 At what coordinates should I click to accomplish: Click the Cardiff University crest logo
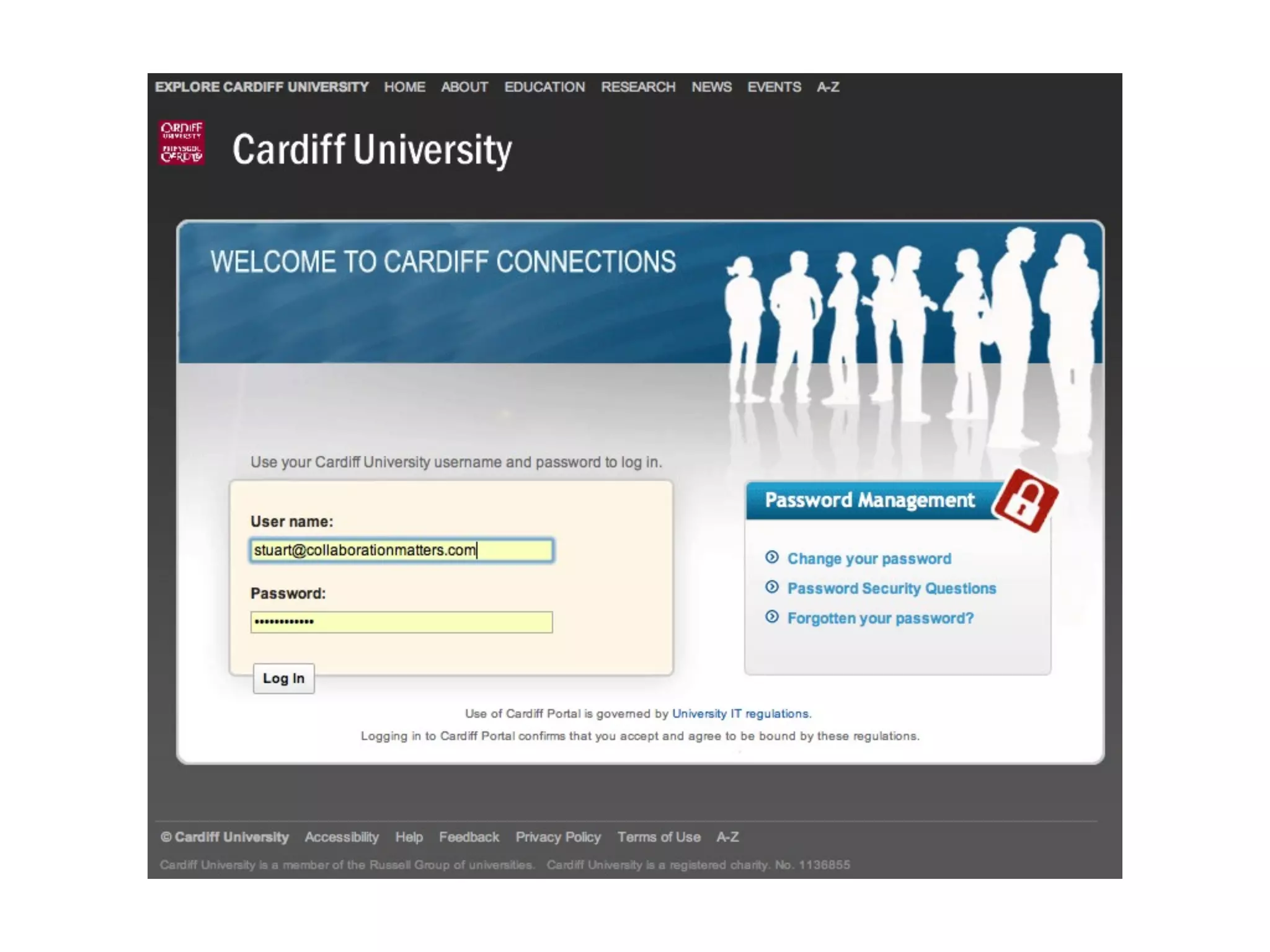click(x=181, y=143)
